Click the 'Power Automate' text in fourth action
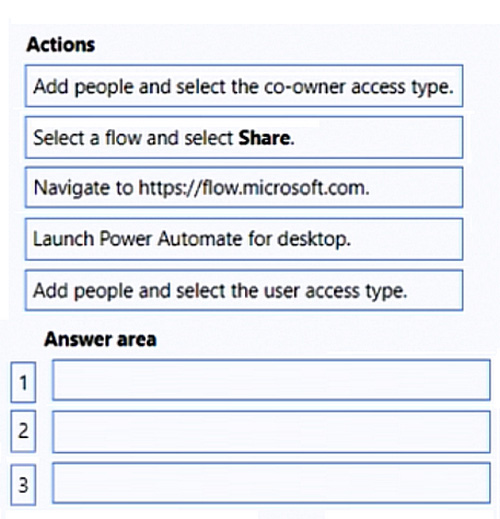This screenshot has height=519, width=500. click(171, 239)
